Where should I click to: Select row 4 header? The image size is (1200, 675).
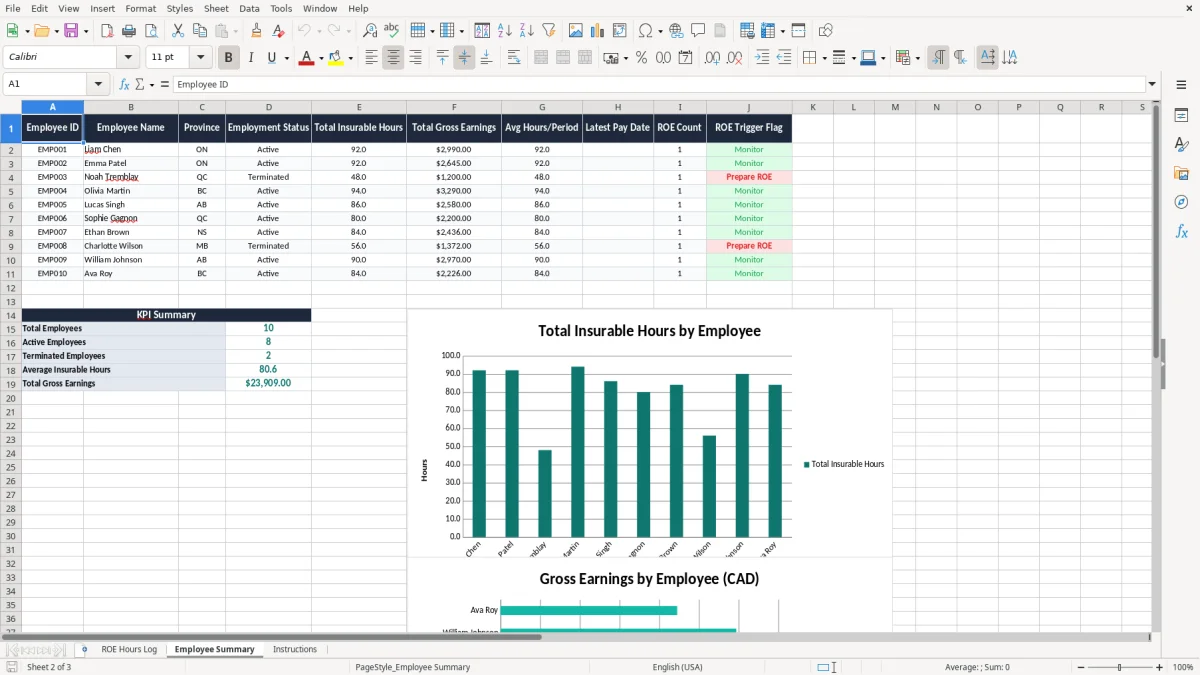coord(11,177)
